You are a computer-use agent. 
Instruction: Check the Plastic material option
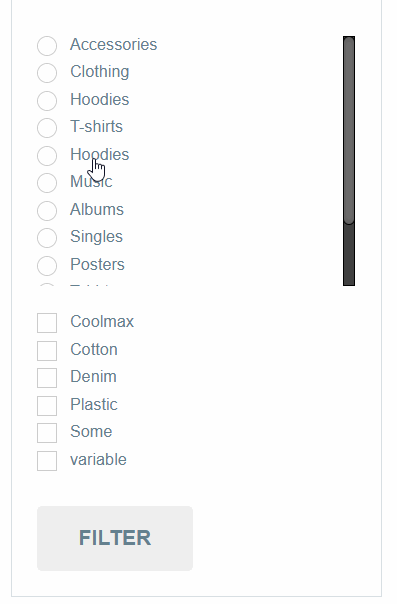pos(47,406)
